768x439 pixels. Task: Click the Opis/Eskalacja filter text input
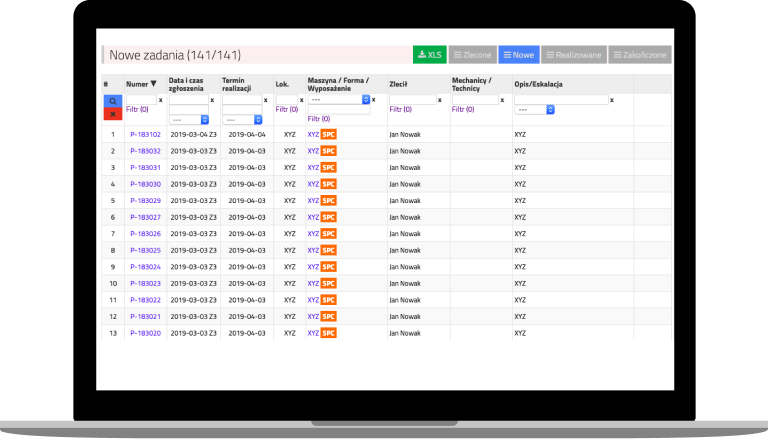point(561,100)
